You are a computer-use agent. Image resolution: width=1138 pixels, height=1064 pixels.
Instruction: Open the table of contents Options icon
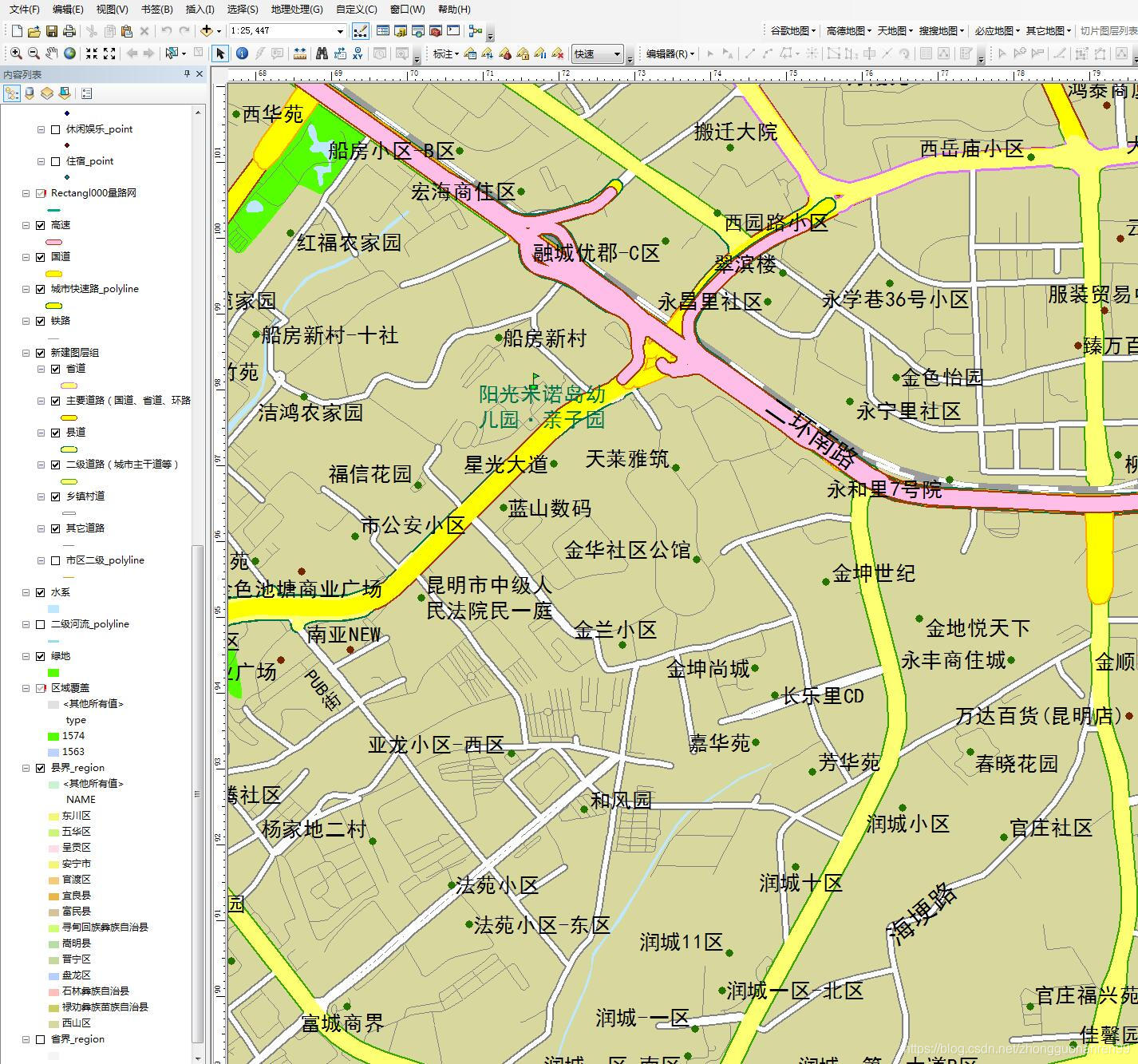[87, 93]
